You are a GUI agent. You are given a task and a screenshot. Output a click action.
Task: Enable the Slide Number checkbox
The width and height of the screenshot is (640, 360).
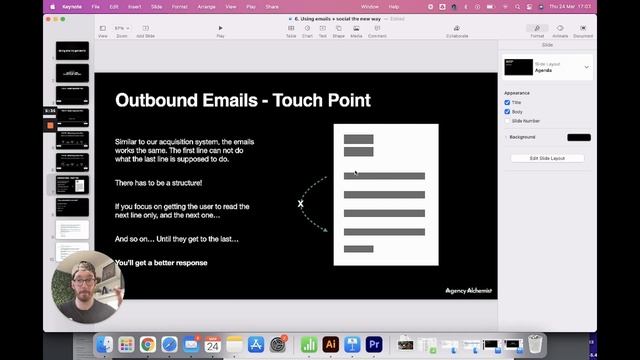pyautogui.click(x=507, y=121)
